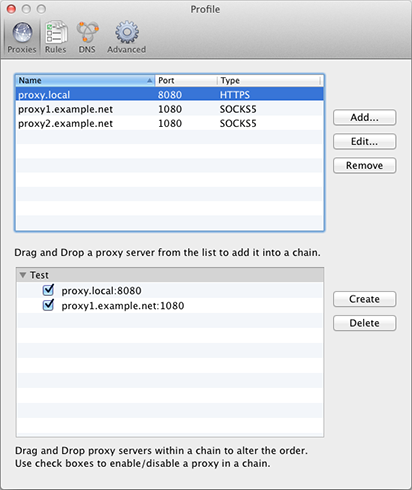412x490 pixels.
Task: Create a new proxy chain
Action: point(364,299)
